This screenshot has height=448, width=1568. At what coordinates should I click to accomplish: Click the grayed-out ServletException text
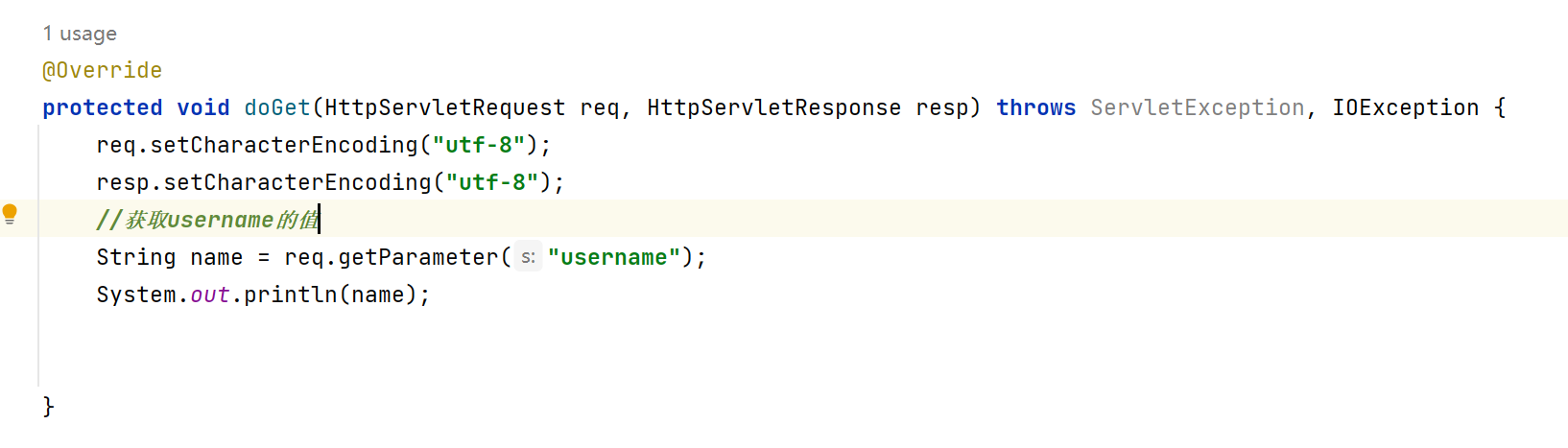click(x=1197, y=107)
